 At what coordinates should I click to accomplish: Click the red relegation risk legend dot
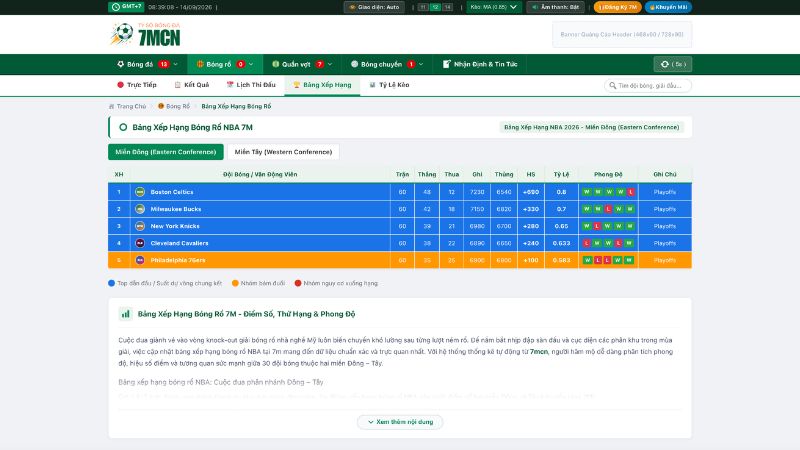pos(298,283)
